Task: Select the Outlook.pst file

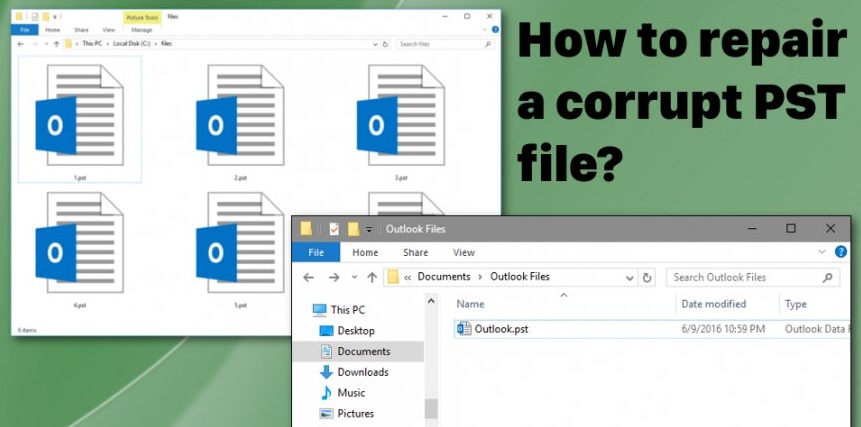Action: pos(652,329)
